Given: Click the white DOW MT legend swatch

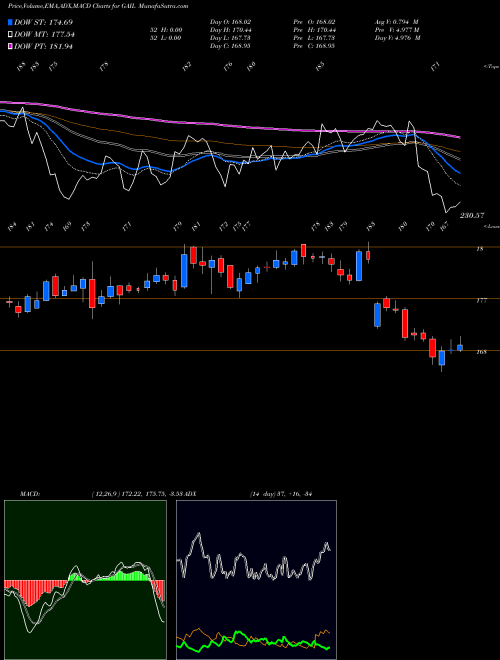Looking at the screenshot, I should tap(10, 34).
